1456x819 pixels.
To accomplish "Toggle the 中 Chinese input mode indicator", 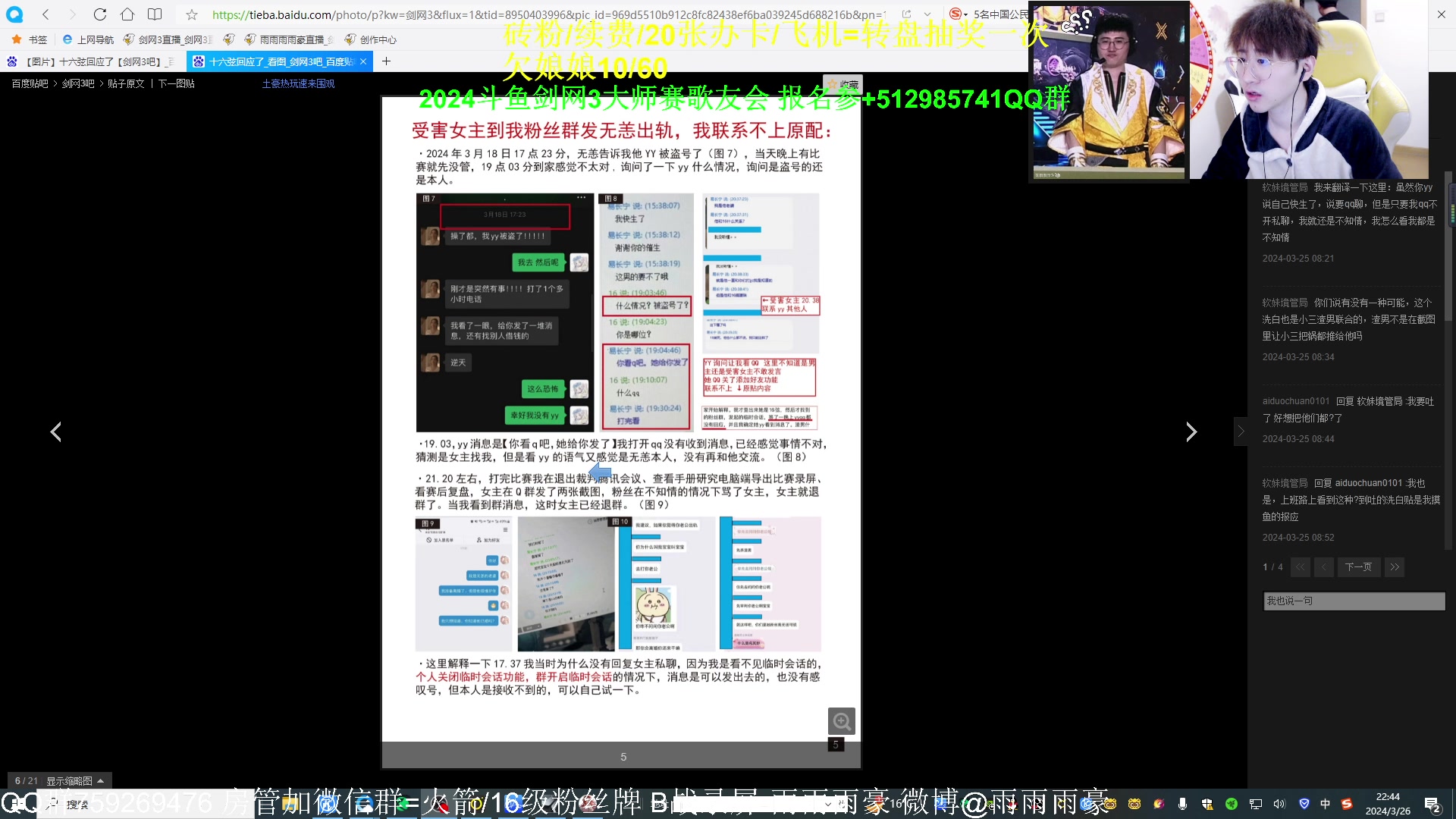I will pos(1326,804).
